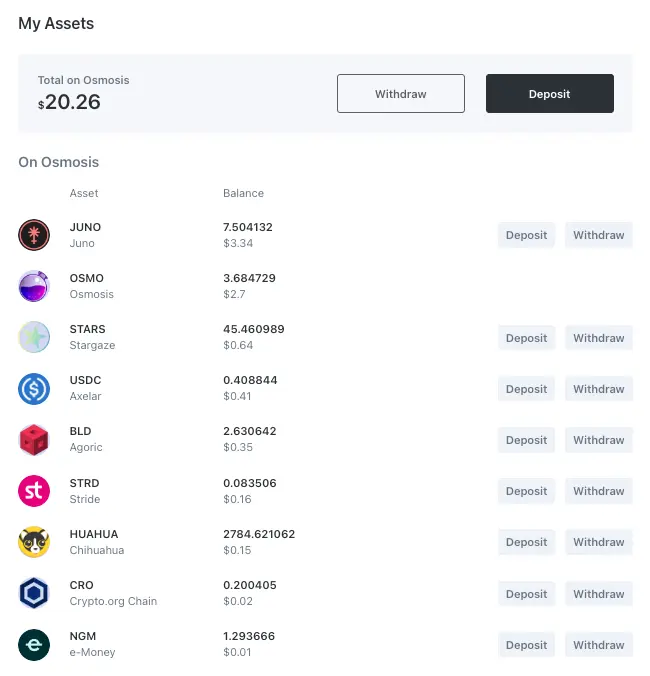Click the CRO Crypto.org hexagon icon
The image size is (650, 676).
[x=34, y=593]
